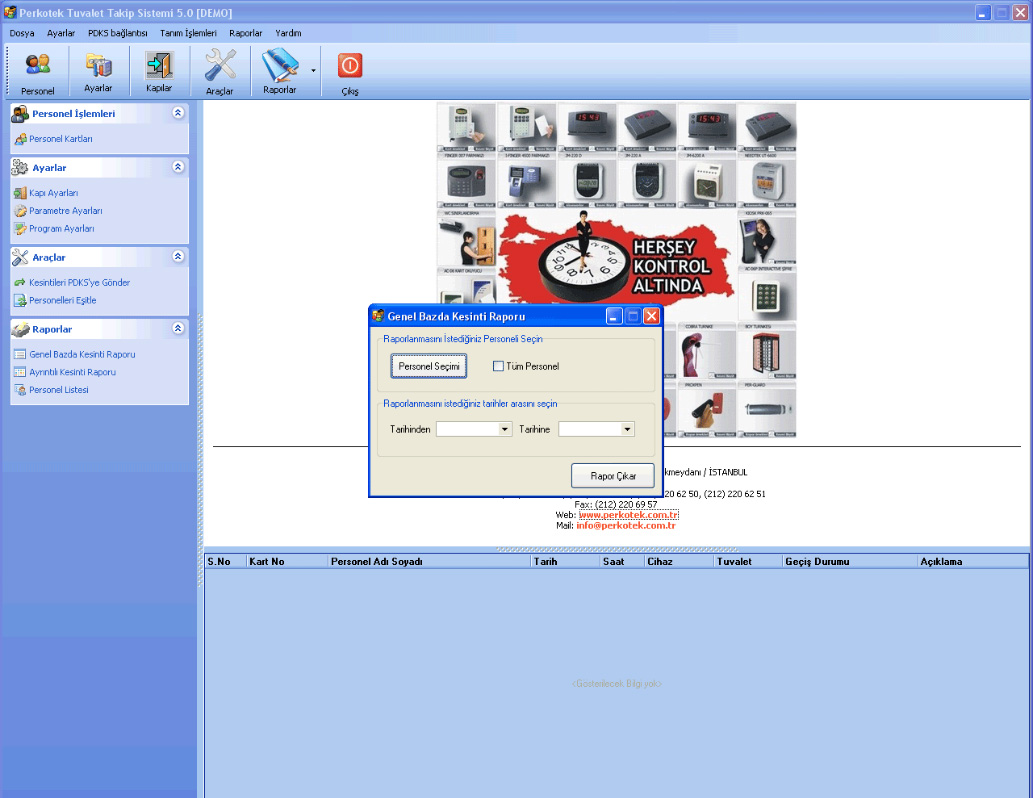Collapse the Personel İşlemleri panel
The width and height of the screenshot is (1033, 798).
point(178,114)
